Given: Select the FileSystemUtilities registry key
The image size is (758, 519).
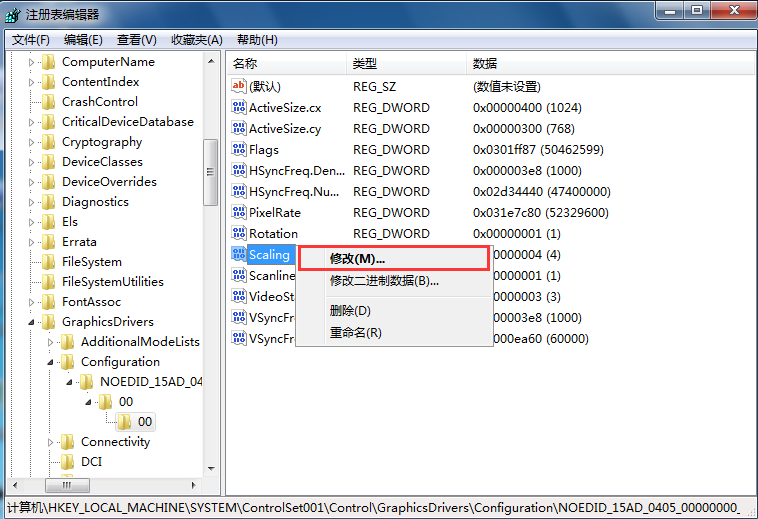Looking at the screenshot, I should tap(113, 282).
